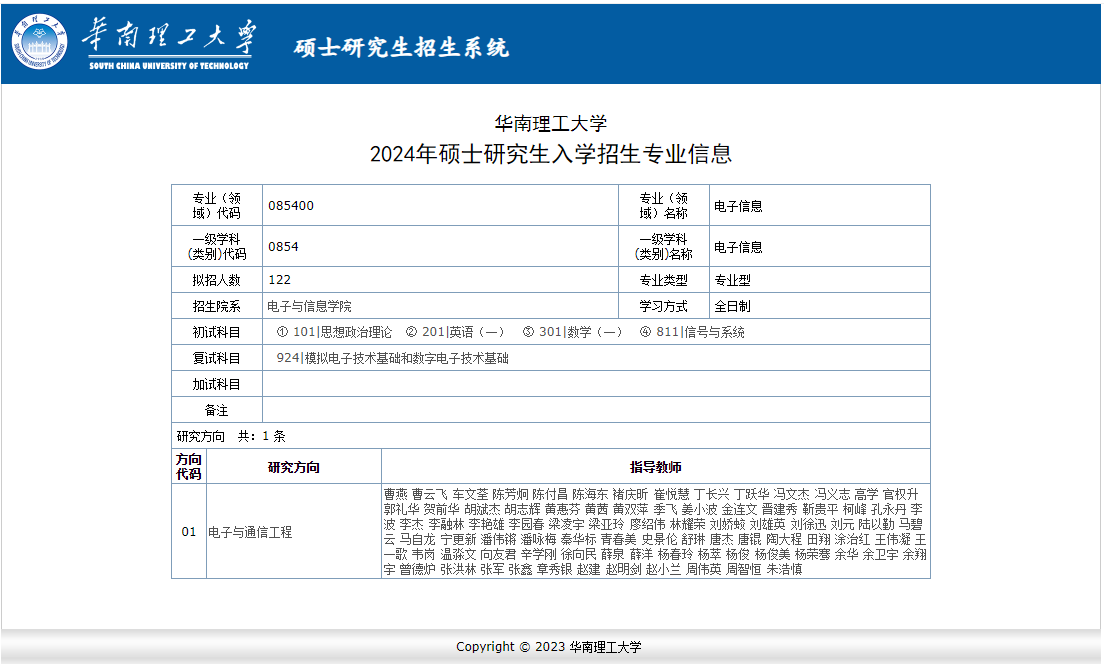1104x670 pixels.
Task: Click advisor name 杨春玲
Action: point(675,554)
